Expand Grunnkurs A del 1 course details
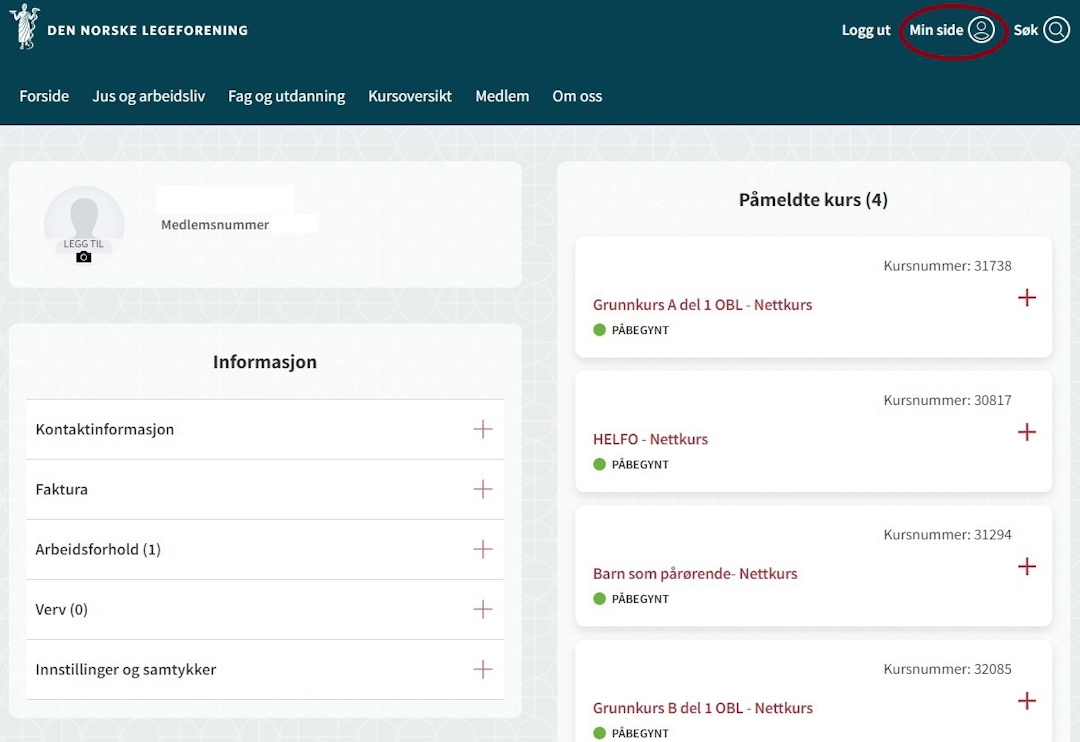This screenshot has width=1080, height=742. (x=1026, y=298)
